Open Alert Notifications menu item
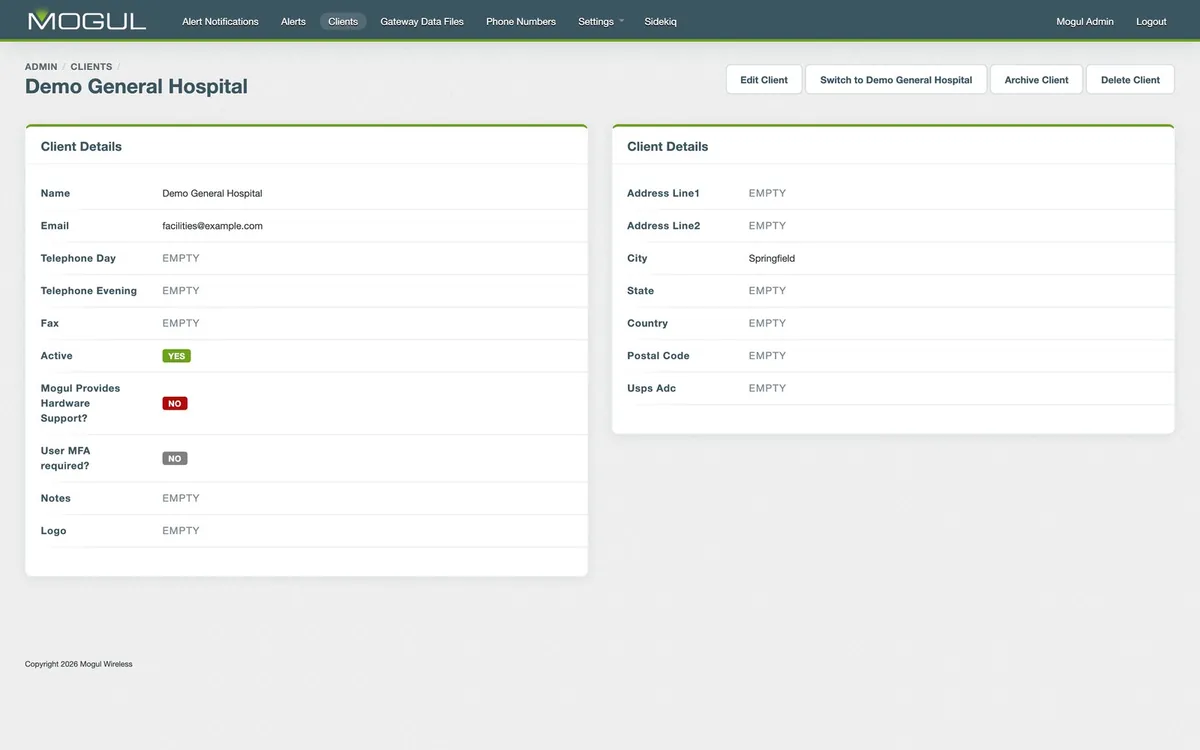The width and height of the screenshot is (1200, 750). coord(220,21)
